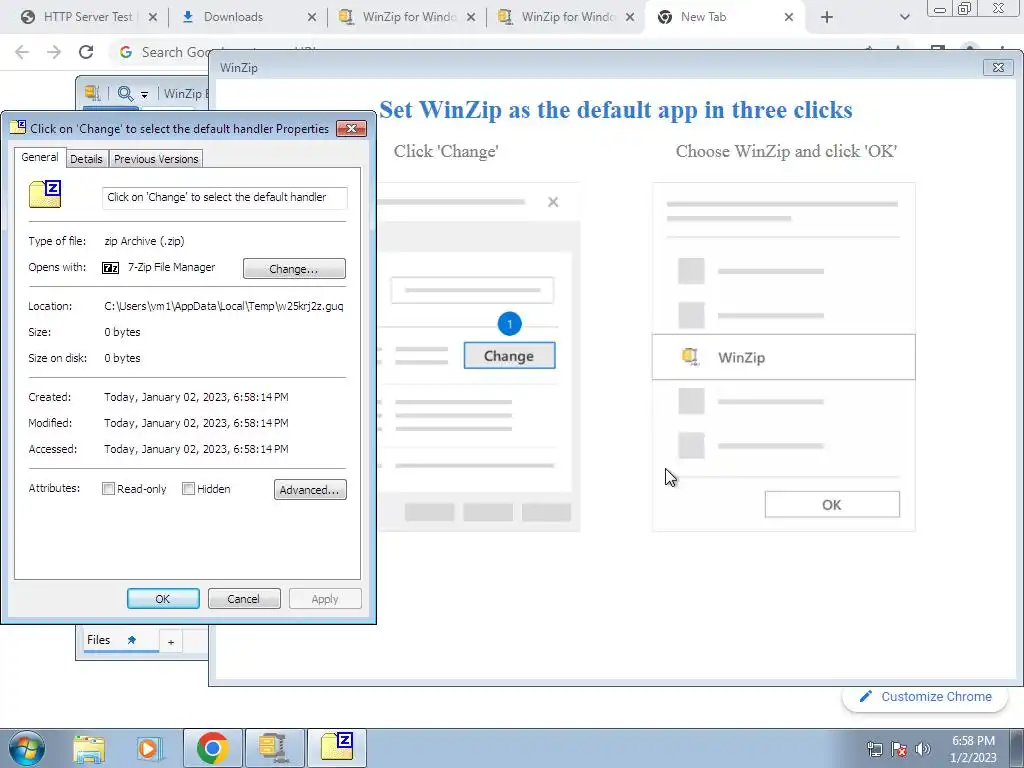The image size is (1024, 768).
Task: Click the file name field in Properties
Action: pos(225,197)
